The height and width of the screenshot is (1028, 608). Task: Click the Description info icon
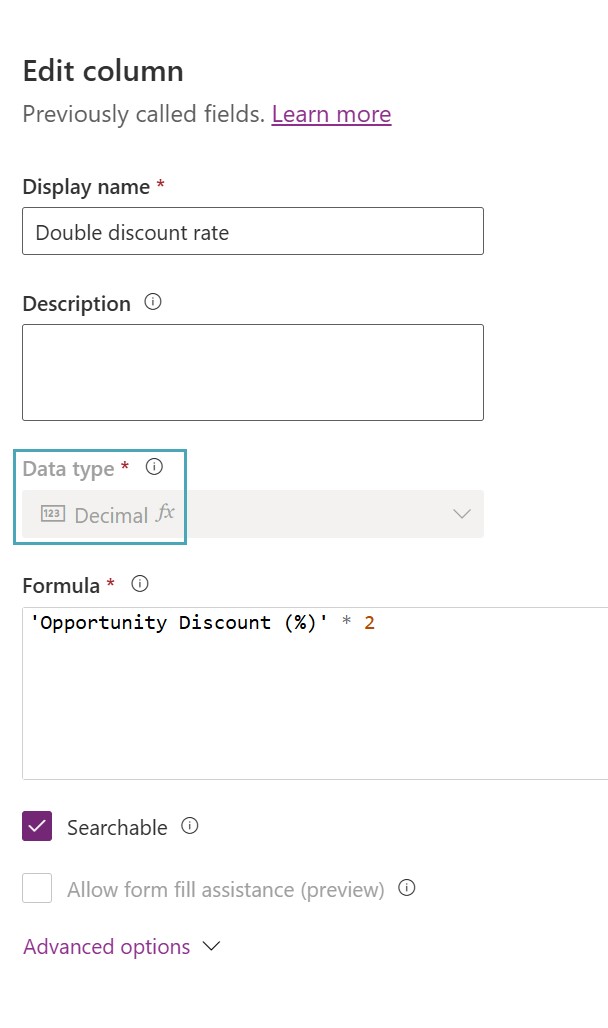coord(153,301)
